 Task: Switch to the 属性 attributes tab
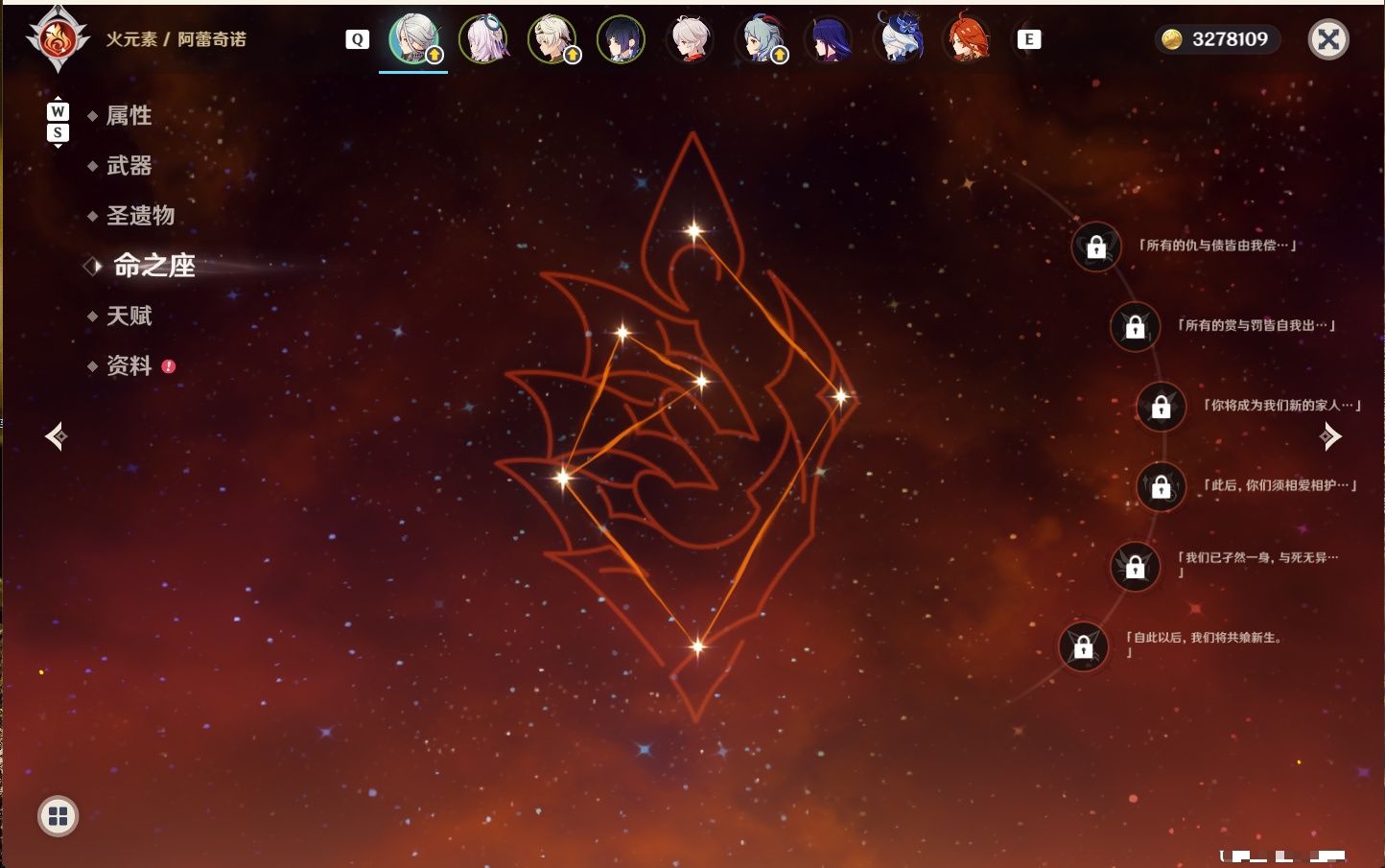click(x=129, y=116)
